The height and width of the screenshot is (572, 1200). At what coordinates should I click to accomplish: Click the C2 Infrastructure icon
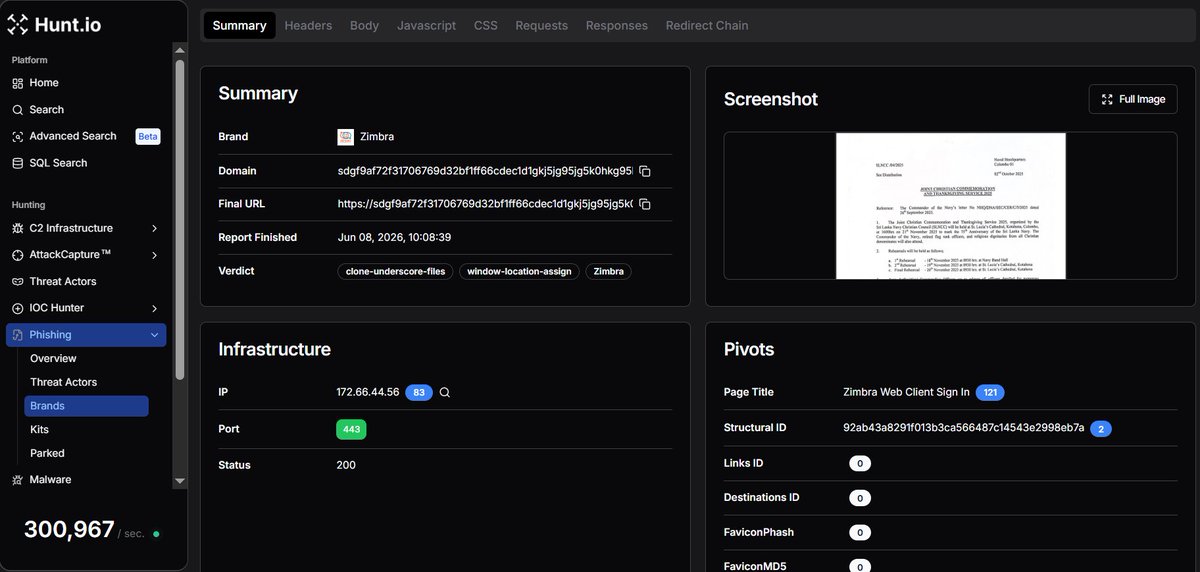tap(18, 228)
